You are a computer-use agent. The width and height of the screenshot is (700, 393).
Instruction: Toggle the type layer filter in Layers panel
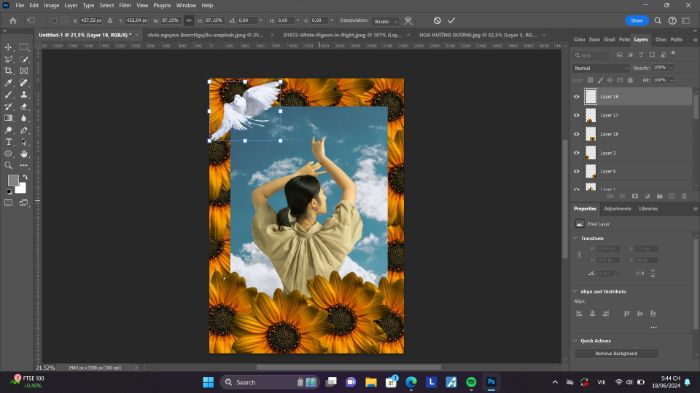(x=641, y=55)
